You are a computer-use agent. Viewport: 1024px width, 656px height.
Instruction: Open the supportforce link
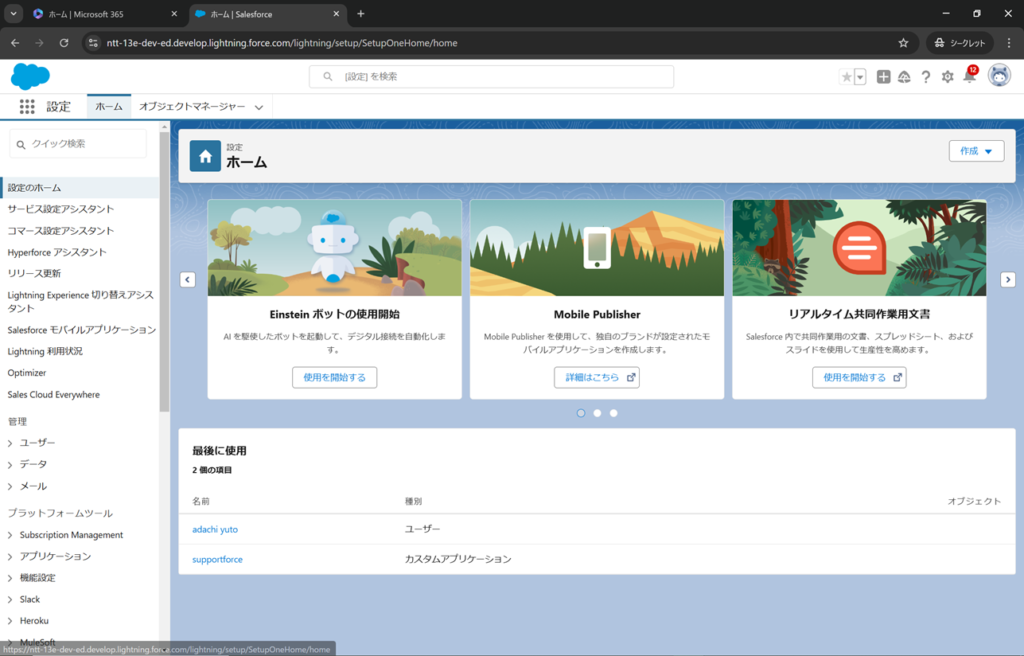(x=217, y=559)
